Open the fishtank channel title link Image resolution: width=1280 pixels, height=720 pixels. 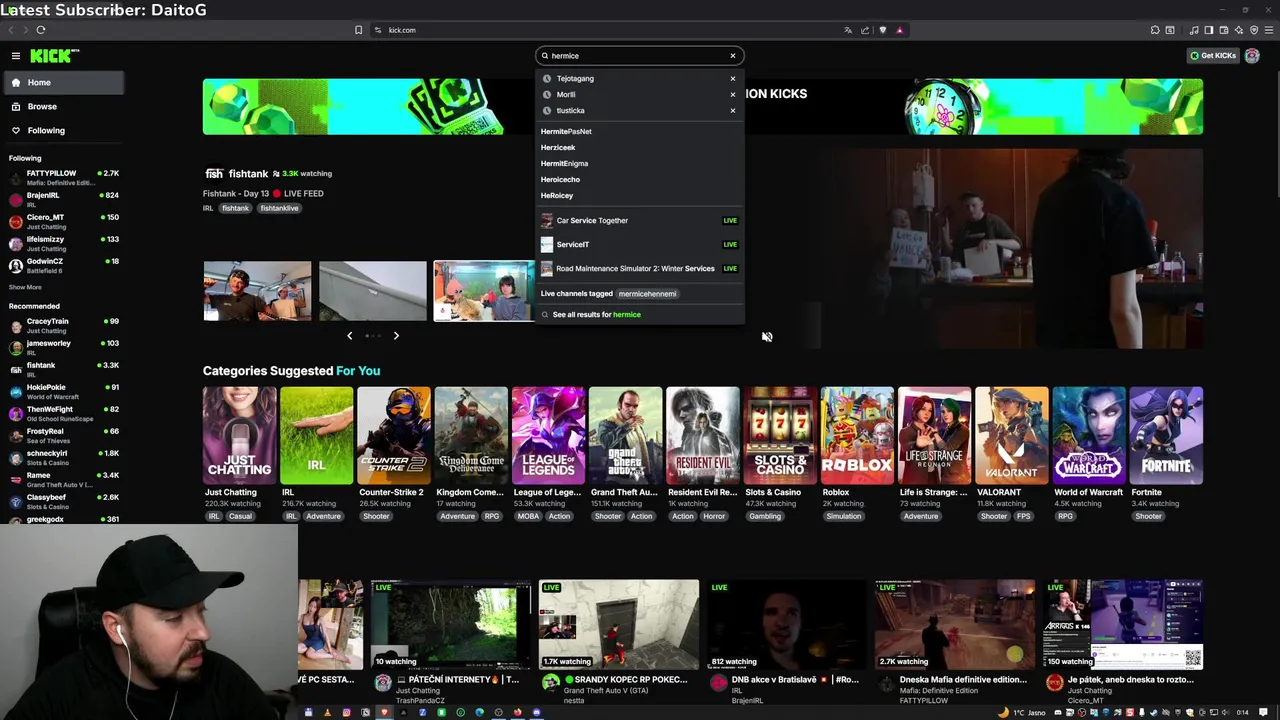point(248,174)
